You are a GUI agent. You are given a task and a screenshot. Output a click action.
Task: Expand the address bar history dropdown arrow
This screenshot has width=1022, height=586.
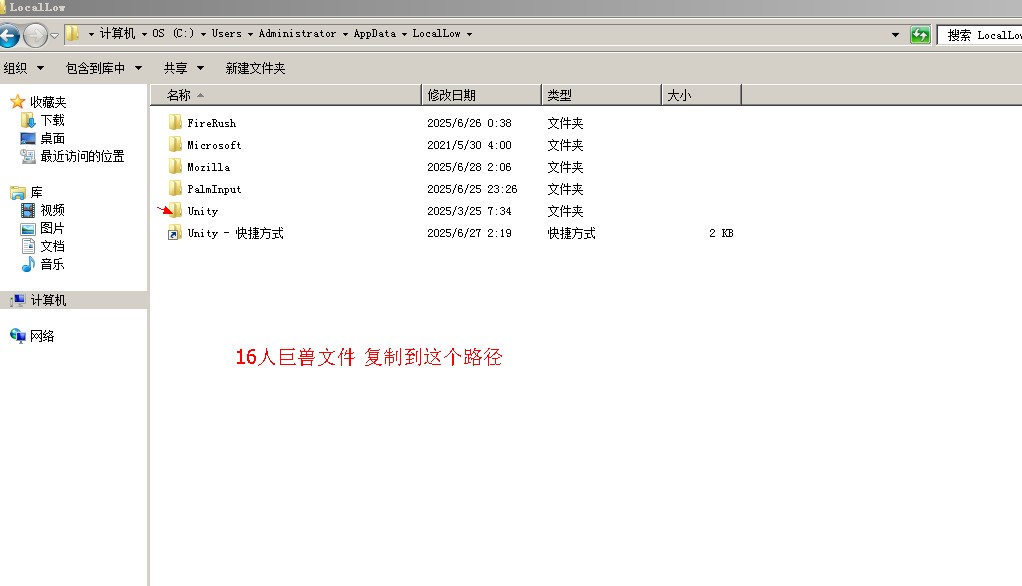(895, 33)
